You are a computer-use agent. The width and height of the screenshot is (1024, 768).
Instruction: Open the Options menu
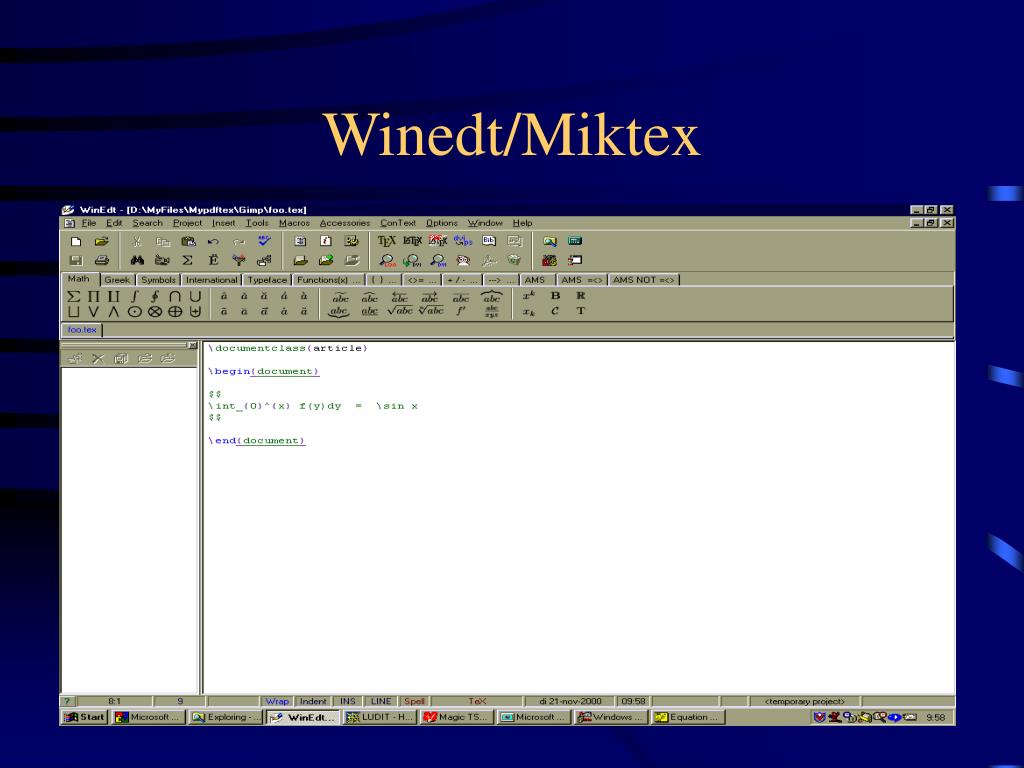(x=442, y=223)
